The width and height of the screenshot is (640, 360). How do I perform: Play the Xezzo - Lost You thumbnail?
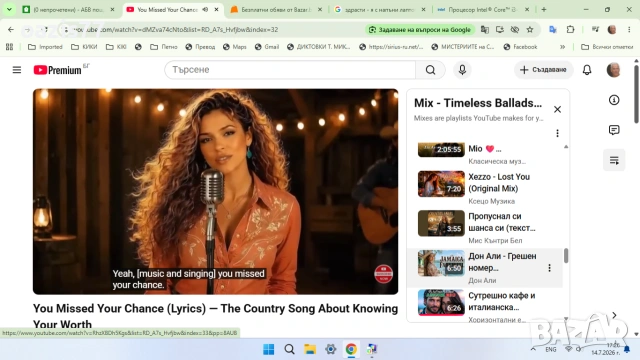pyautogui.click(x=441, y=184)
